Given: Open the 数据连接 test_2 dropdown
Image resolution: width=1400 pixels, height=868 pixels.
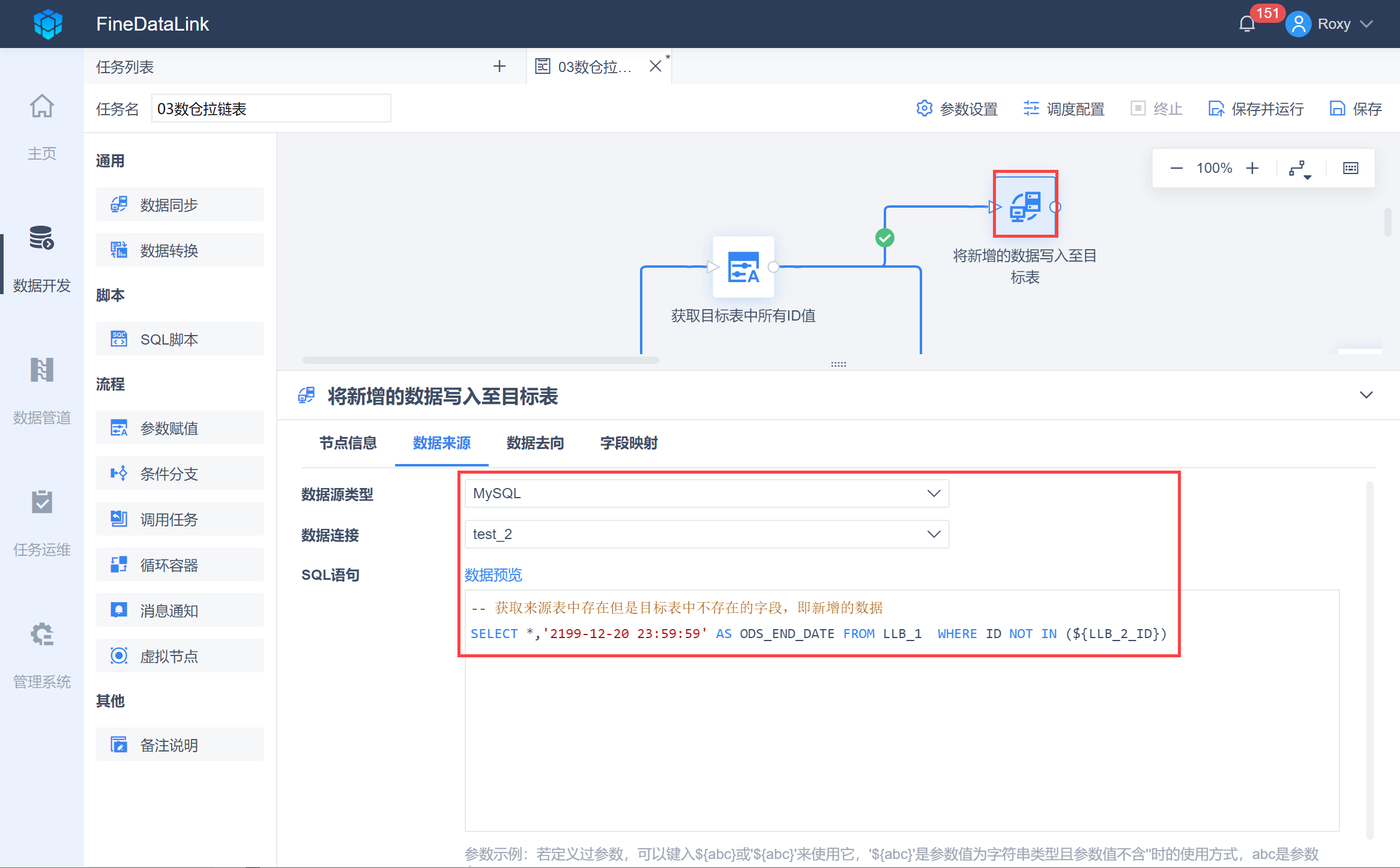Looking at the screenshot, I should pos(707,534).
